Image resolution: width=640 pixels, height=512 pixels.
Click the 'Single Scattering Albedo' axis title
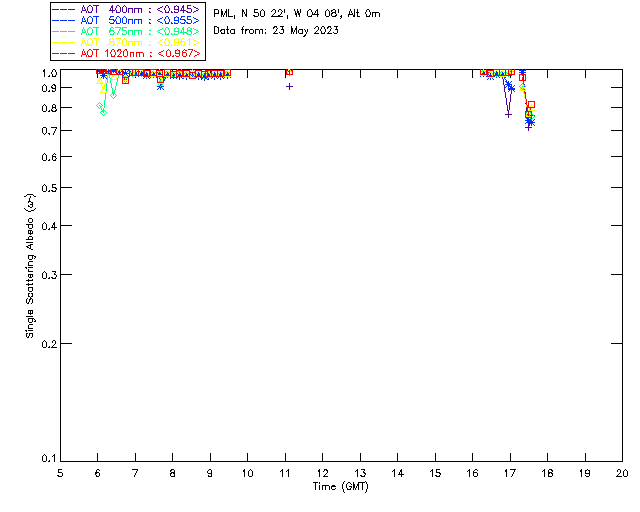tap(30, 265)
